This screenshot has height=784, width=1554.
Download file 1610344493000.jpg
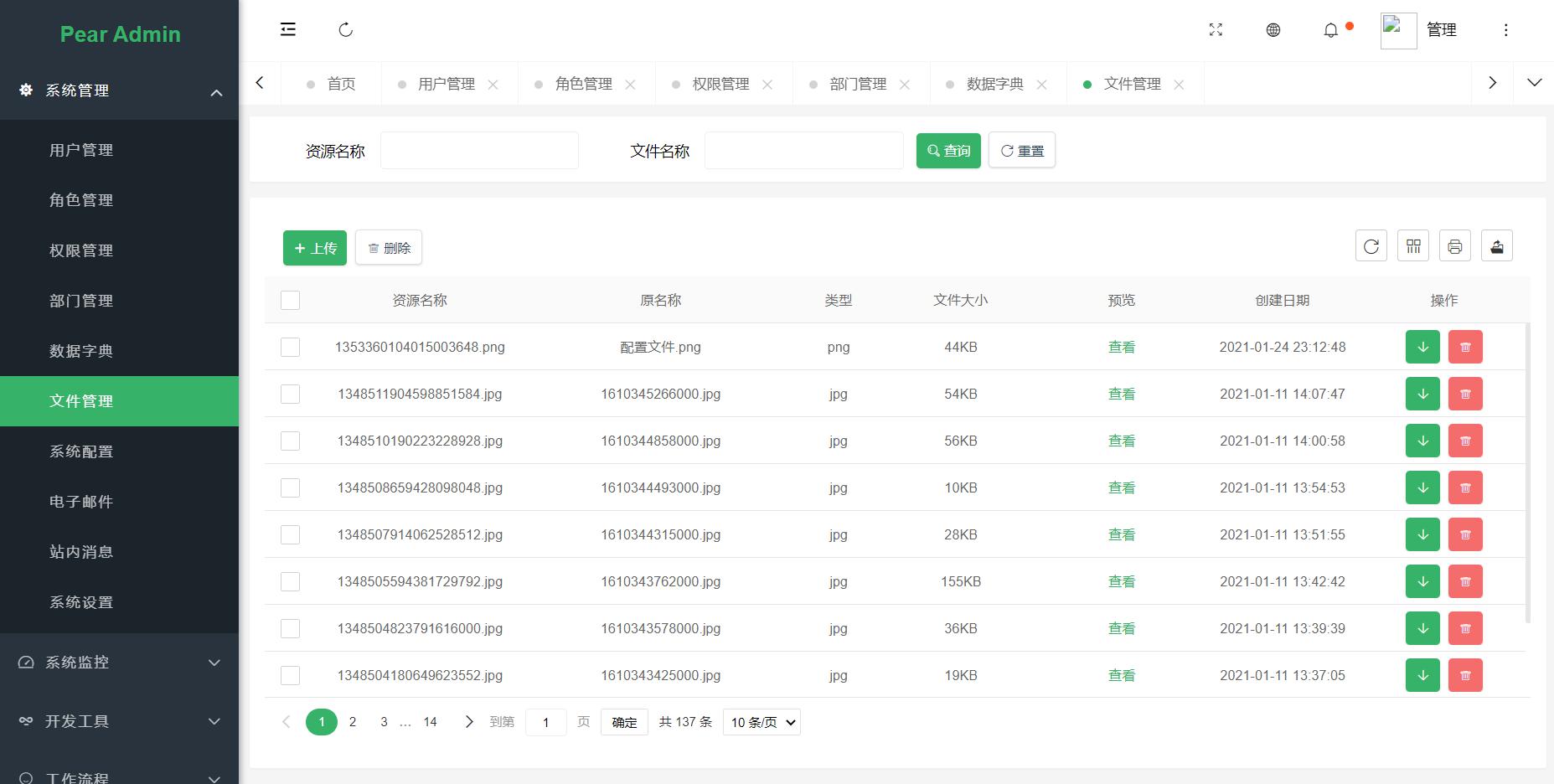click(1422, 487)
